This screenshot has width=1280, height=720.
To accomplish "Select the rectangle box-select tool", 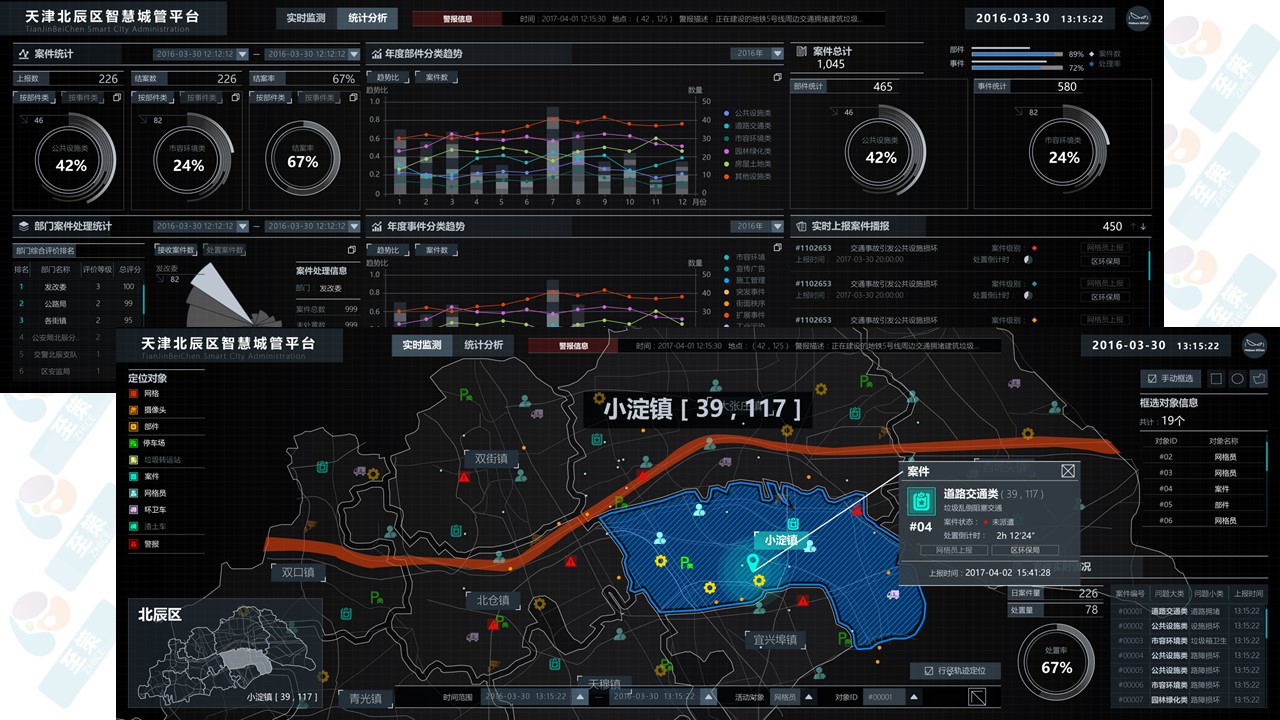I will coord(1216,379).
